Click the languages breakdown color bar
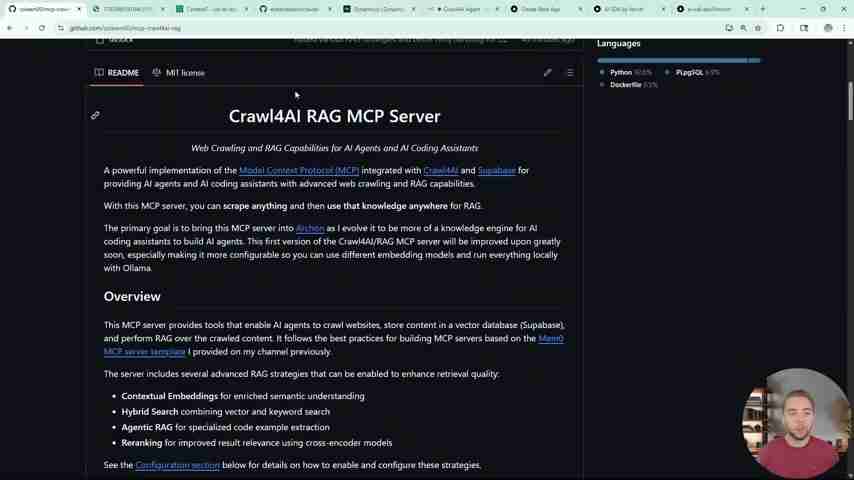854x480 pixels. click(679, 60)
